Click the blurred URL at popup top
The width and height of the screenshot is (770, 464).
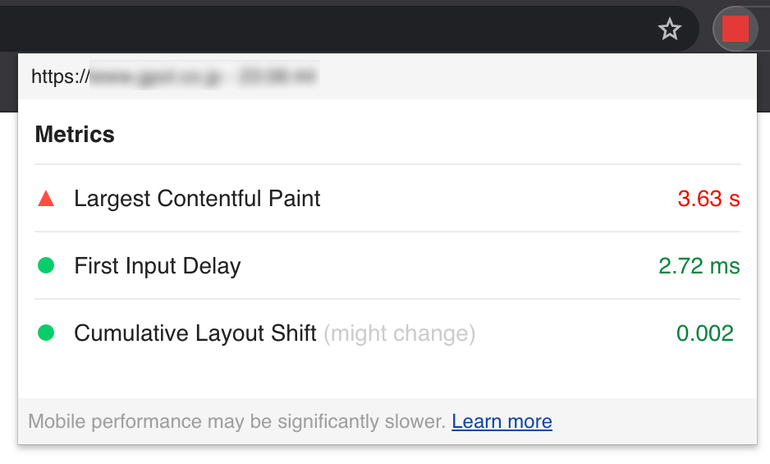(205, 77)
